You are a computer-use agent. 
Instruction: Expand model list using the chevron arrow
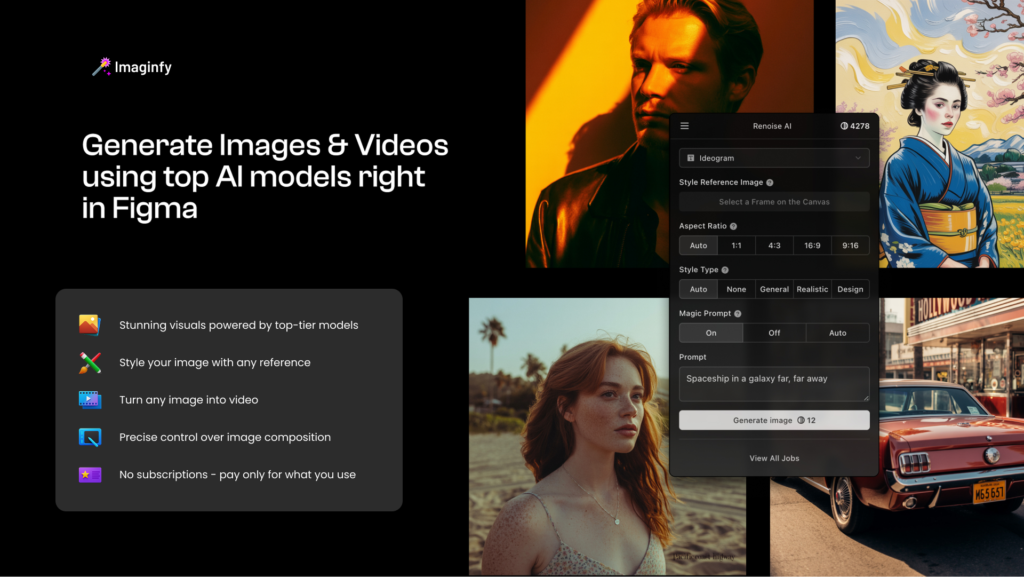858,158
